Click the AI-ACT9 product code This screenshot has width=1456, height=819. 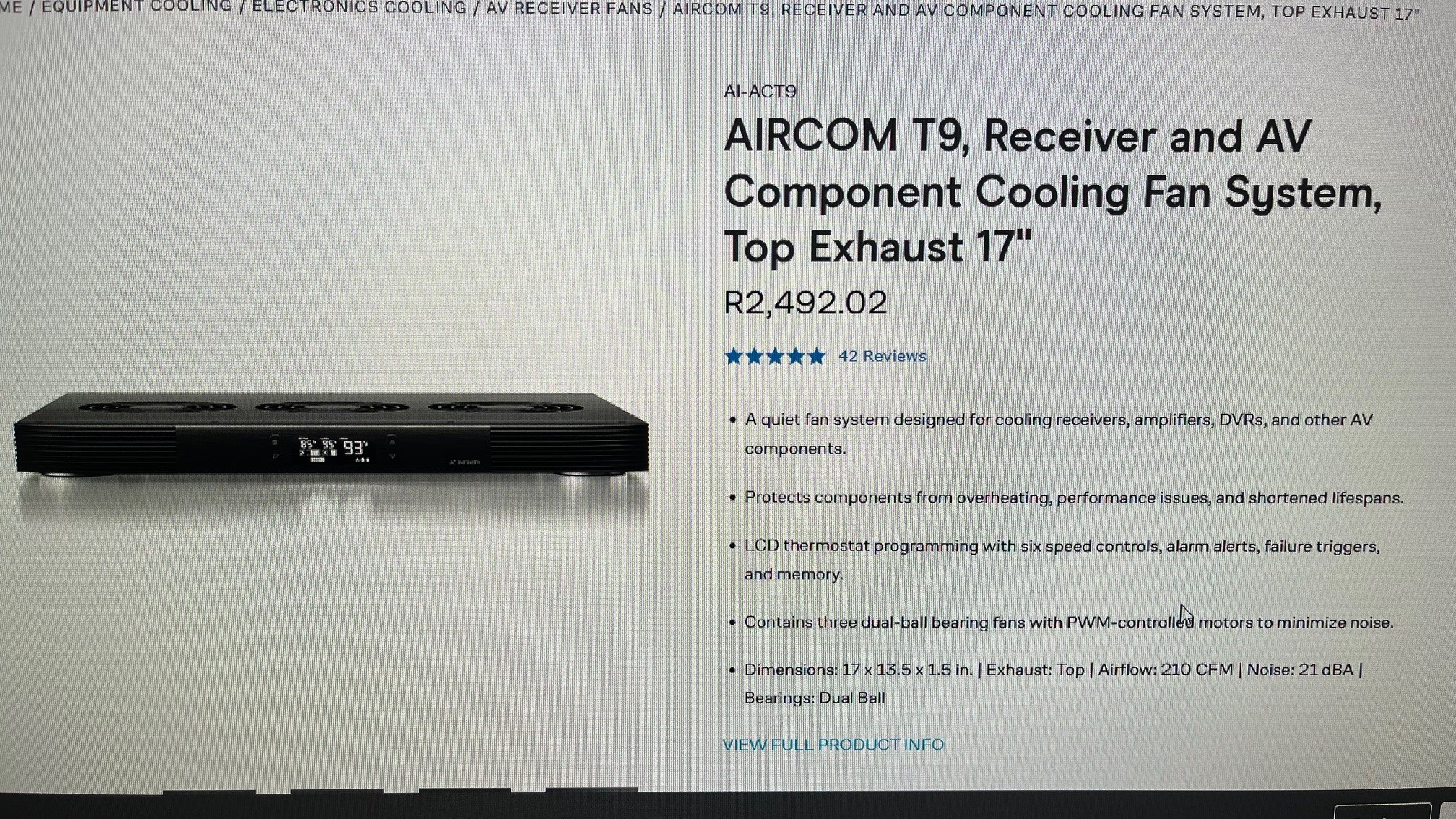tap(760, 92)
